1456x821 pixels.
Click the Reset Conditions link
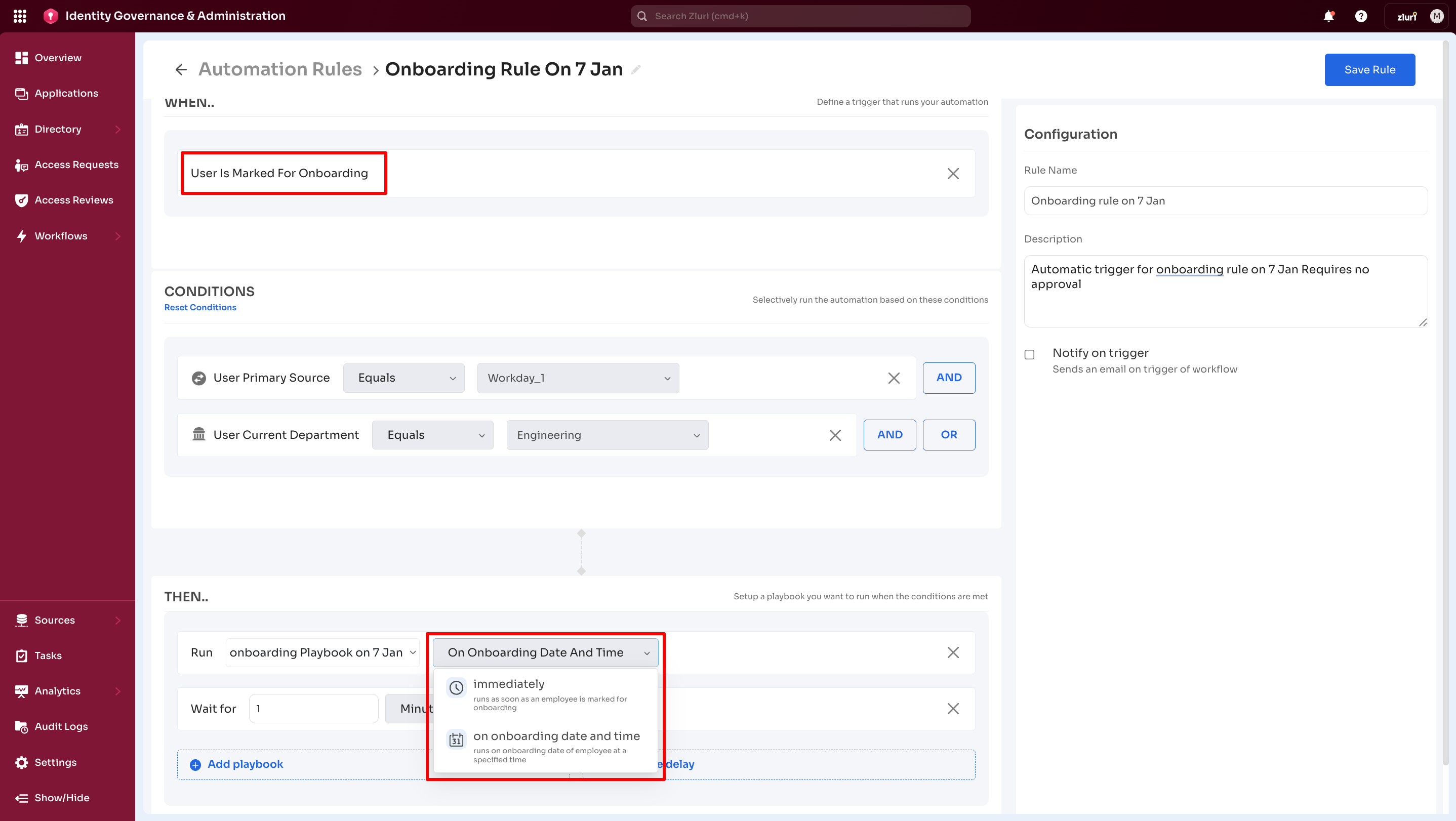tap(200, 307)
